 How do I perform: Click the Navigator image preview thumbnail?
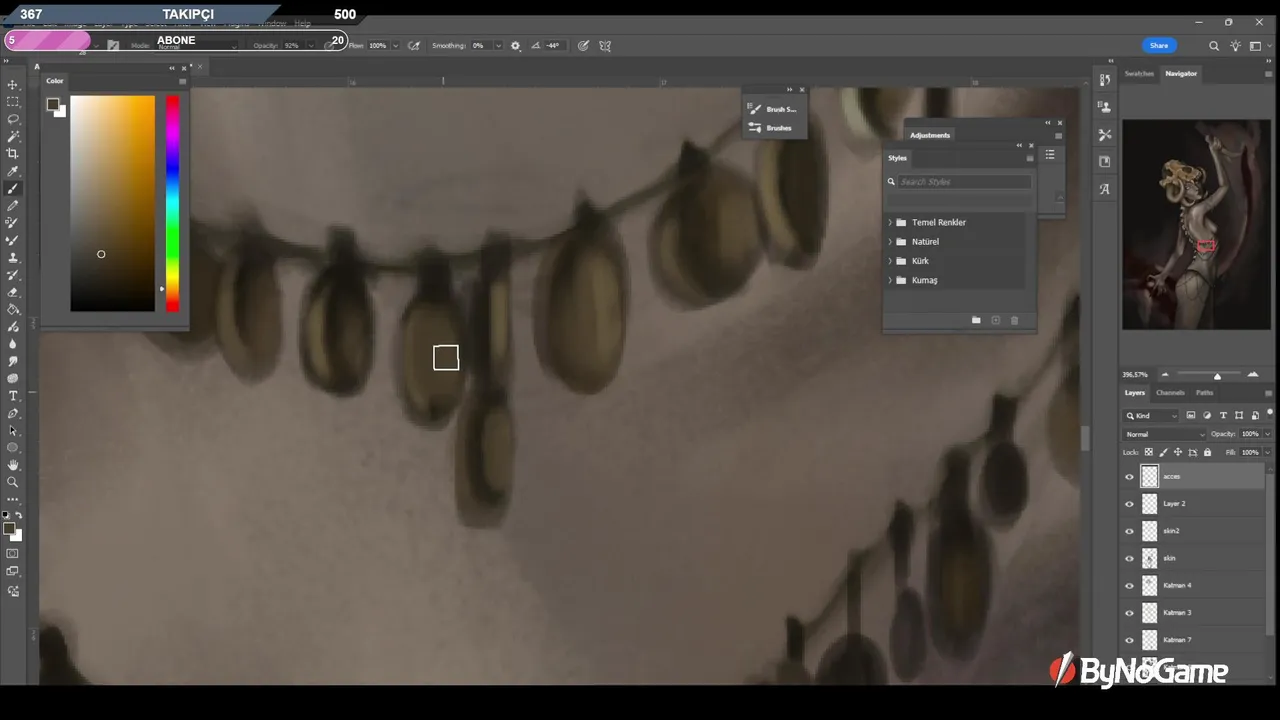tap(1196, 224)
